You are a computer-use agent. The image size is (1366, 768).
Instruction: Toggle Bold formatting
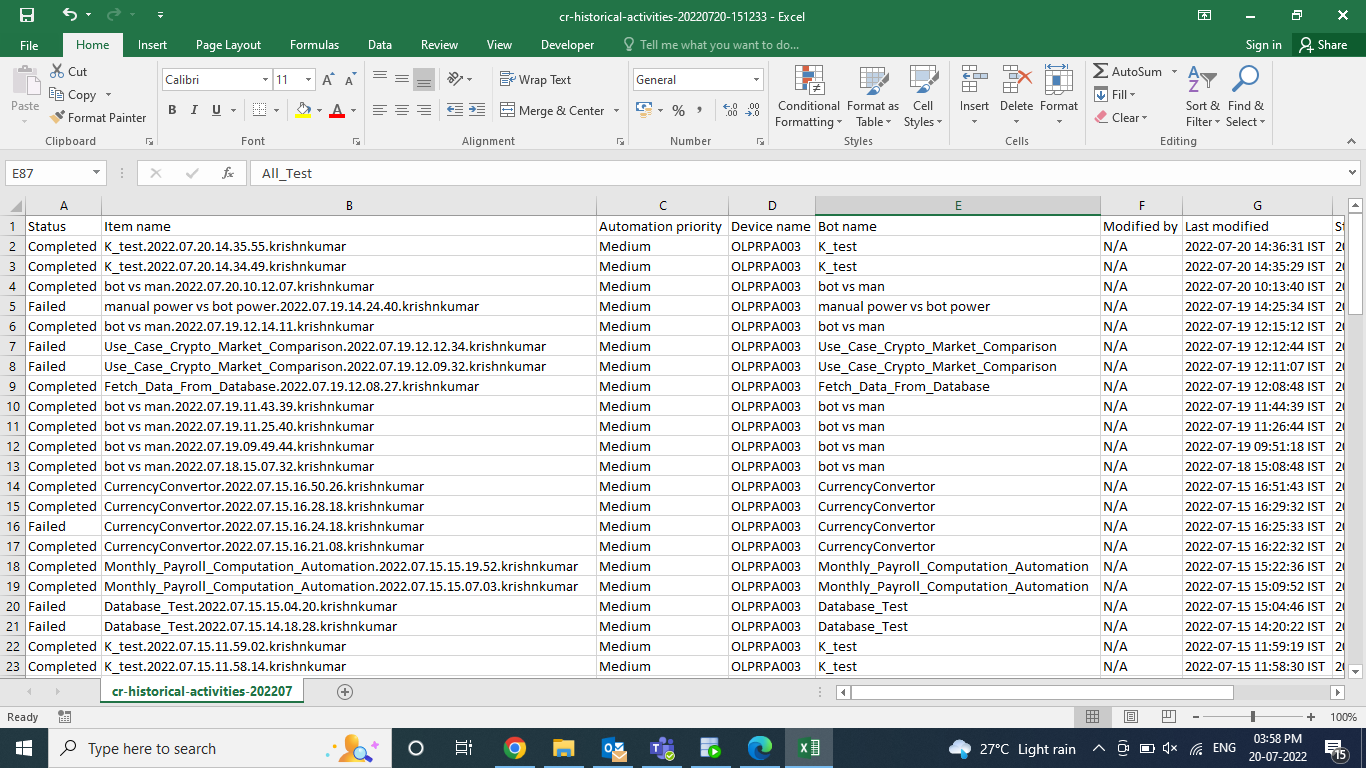point(172,111)
